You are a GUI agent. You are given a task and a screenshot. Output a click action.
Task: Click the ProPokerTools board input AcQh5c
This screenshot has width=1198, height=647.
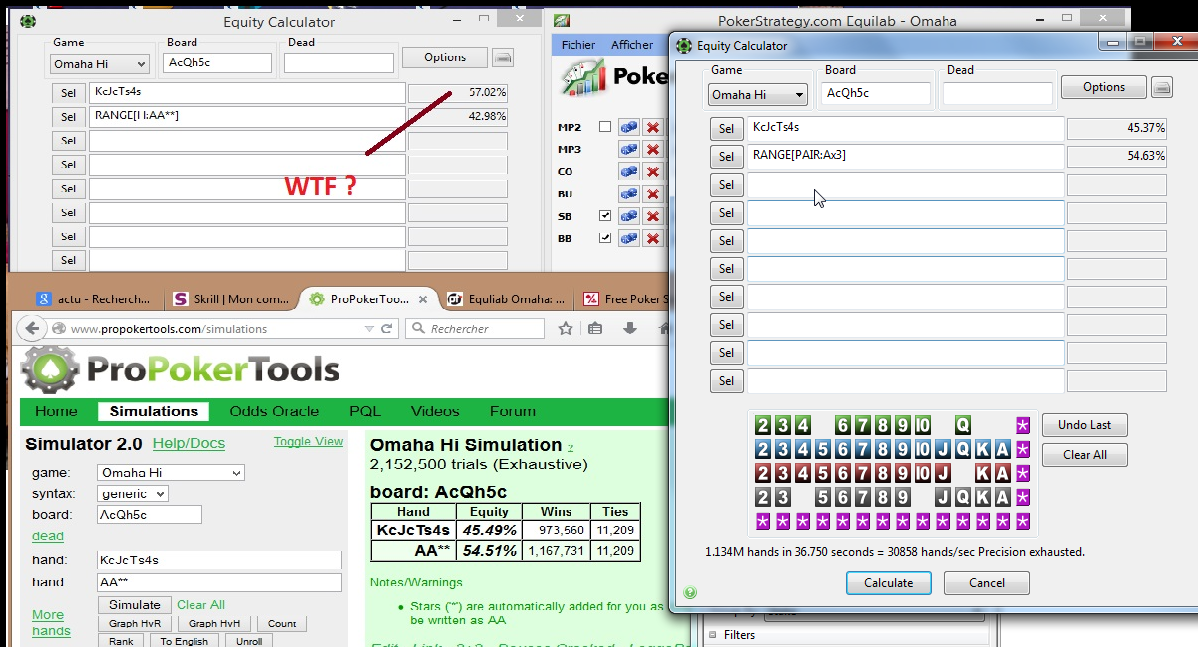pyautogui.click(x=149, y=515)
